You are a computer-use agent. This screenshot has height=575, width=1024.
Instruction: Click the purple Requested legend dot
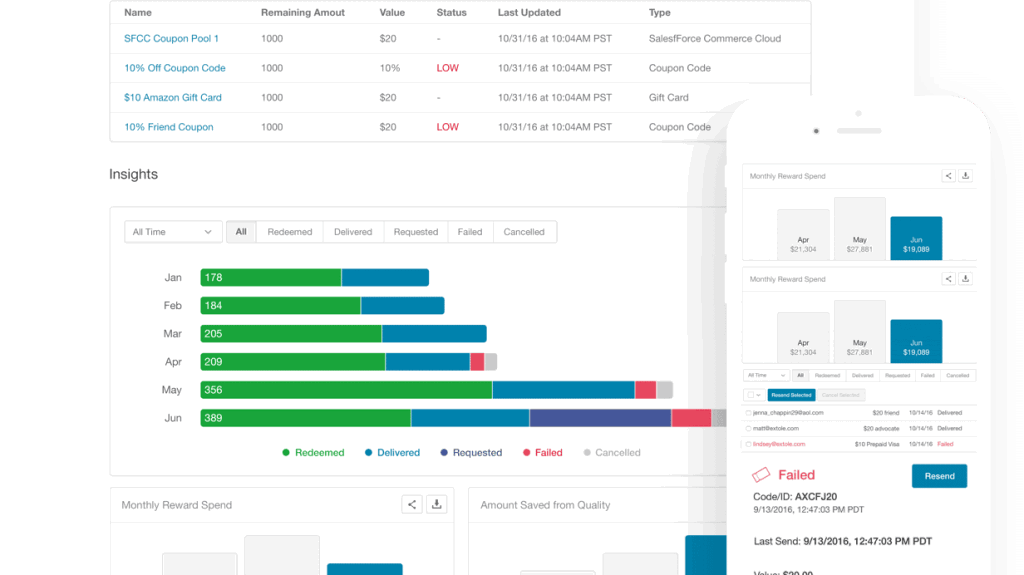pyautogui.click(x=444, y=452)
